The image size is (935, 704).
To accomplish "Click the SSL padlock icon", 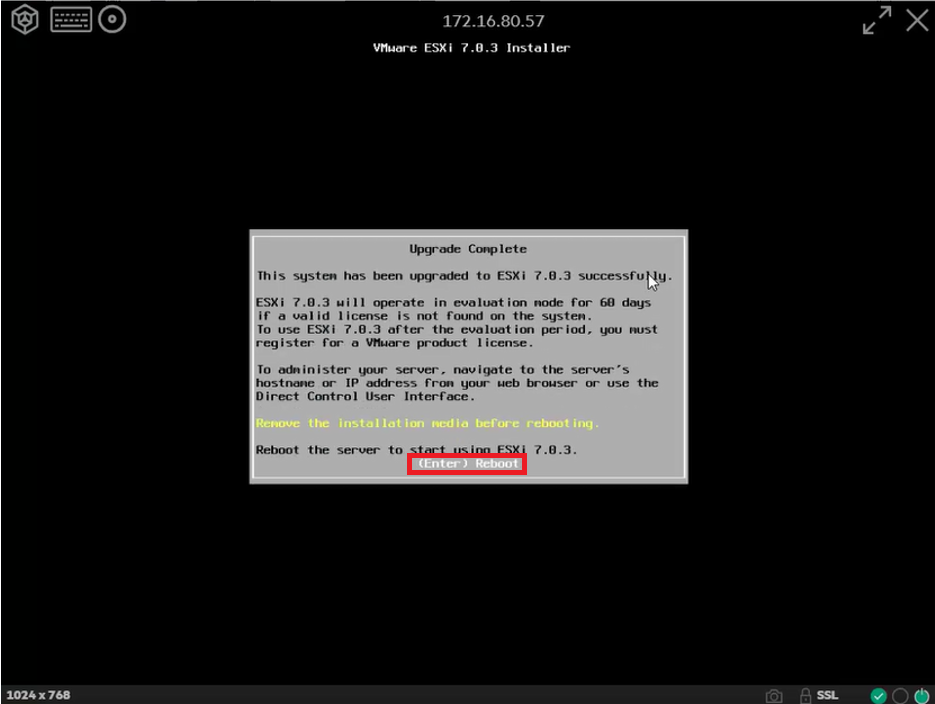I will [x=805, y=695].
